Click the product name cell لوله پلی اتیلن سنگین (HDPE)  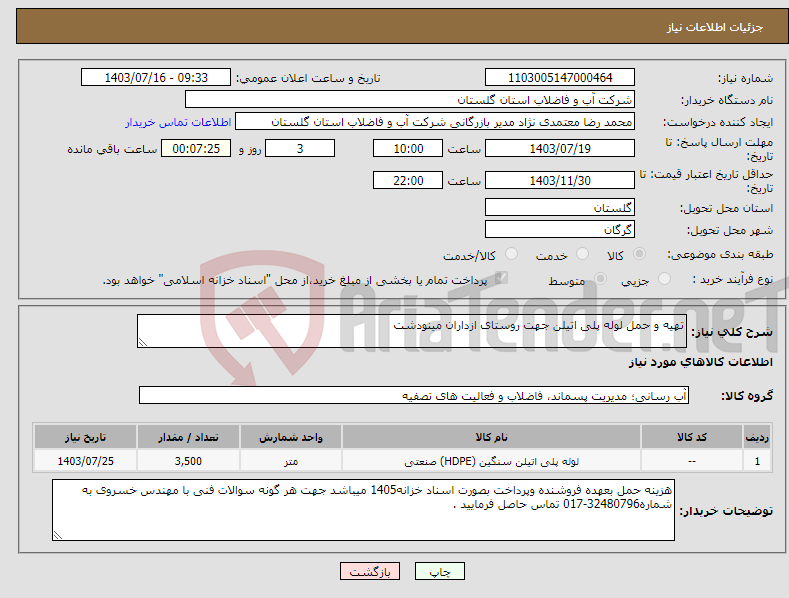click(491, 461)
